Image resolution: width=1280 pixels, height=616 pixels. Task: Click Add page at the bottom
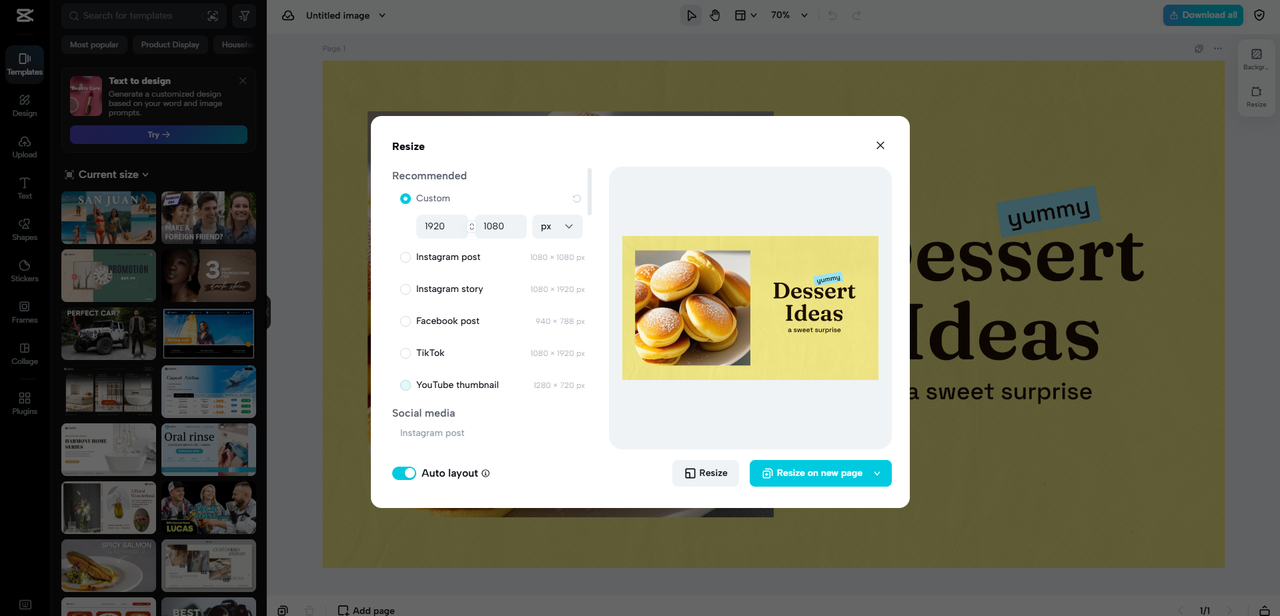(366, 610)
